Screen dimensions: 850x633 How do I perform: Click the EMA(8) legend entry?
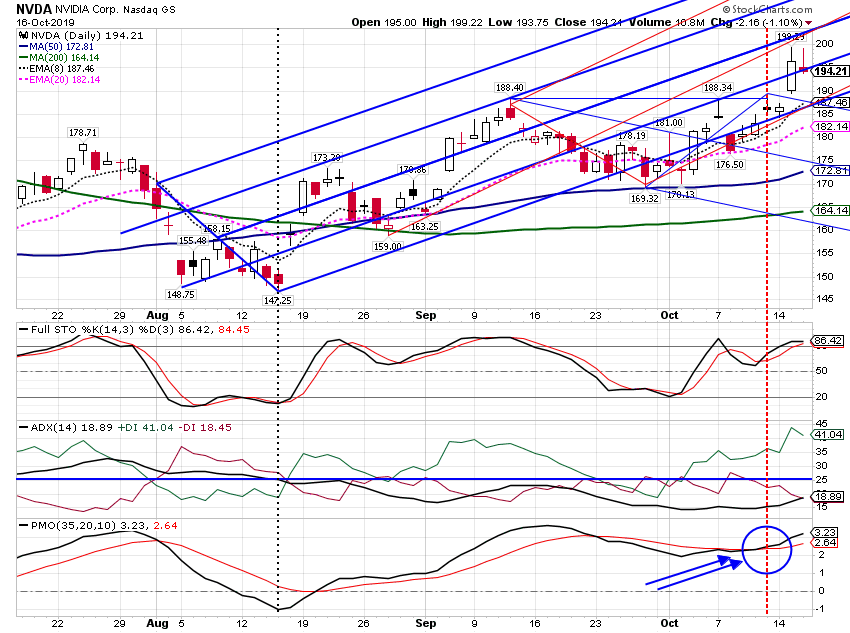coord(56,69)
